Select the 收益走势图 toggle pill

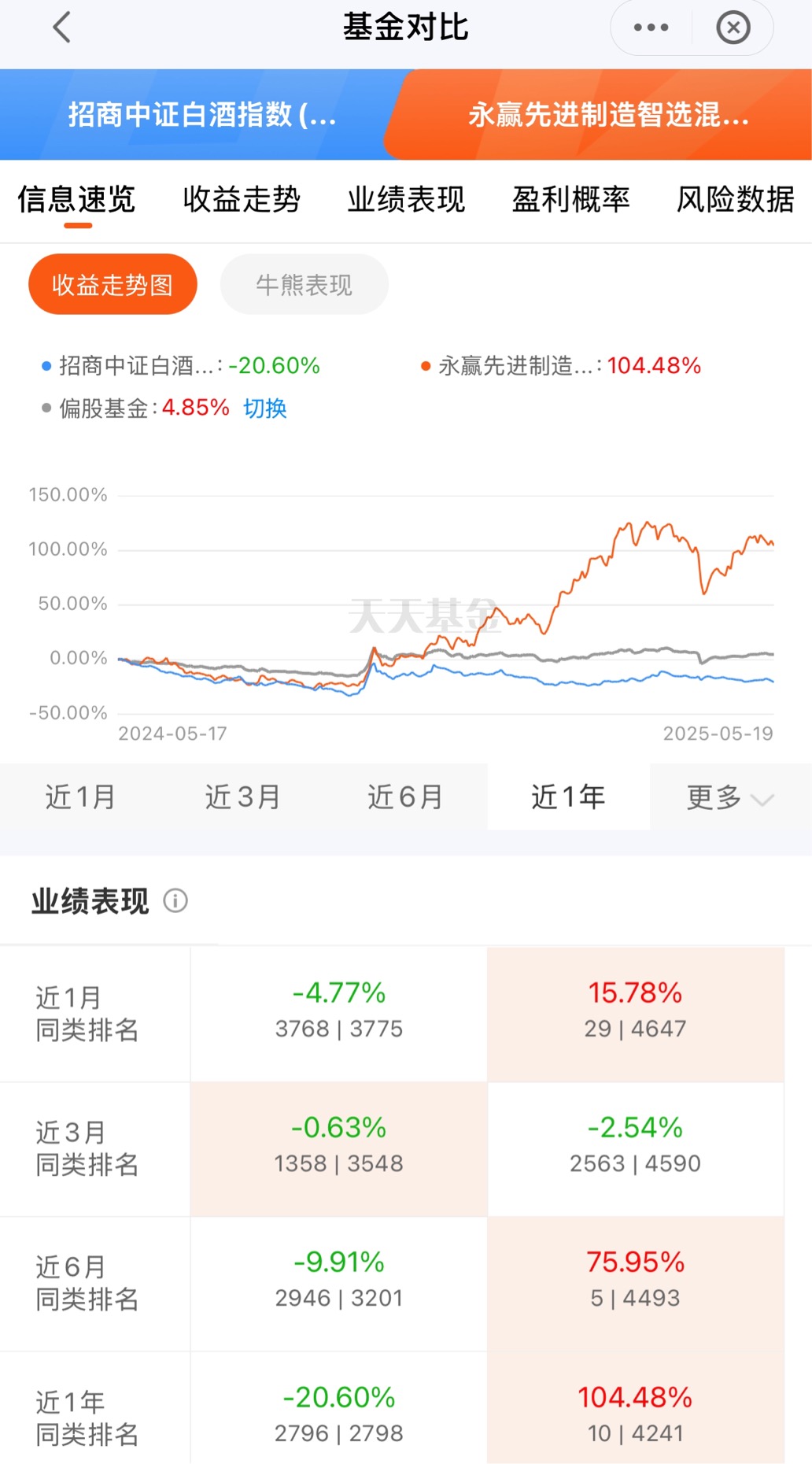(x=113, y=284)
